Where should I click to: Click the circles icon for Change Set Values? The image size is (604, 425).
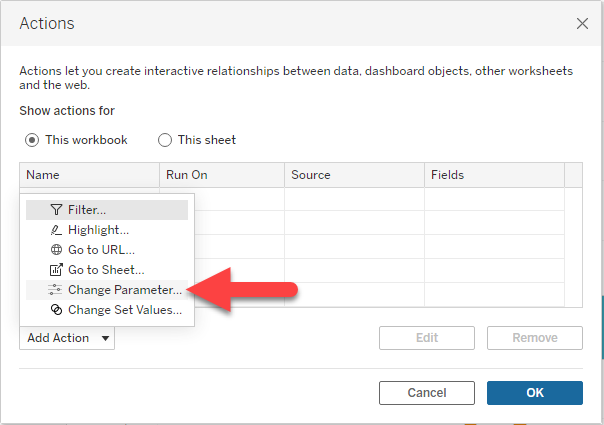point(56,310)
